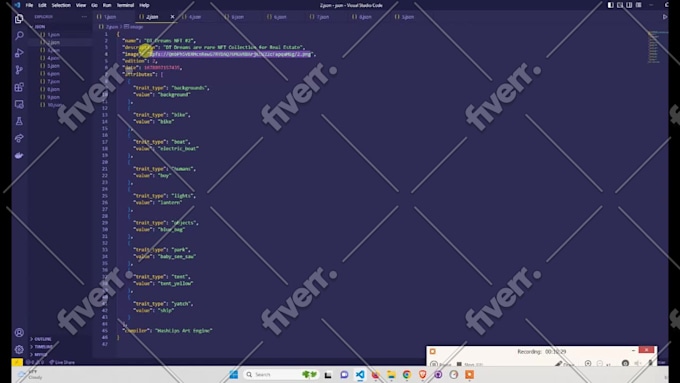Open 10.json in the Explorer tree
The width and height of the screenshot is (680, 383).
point(55,105)
